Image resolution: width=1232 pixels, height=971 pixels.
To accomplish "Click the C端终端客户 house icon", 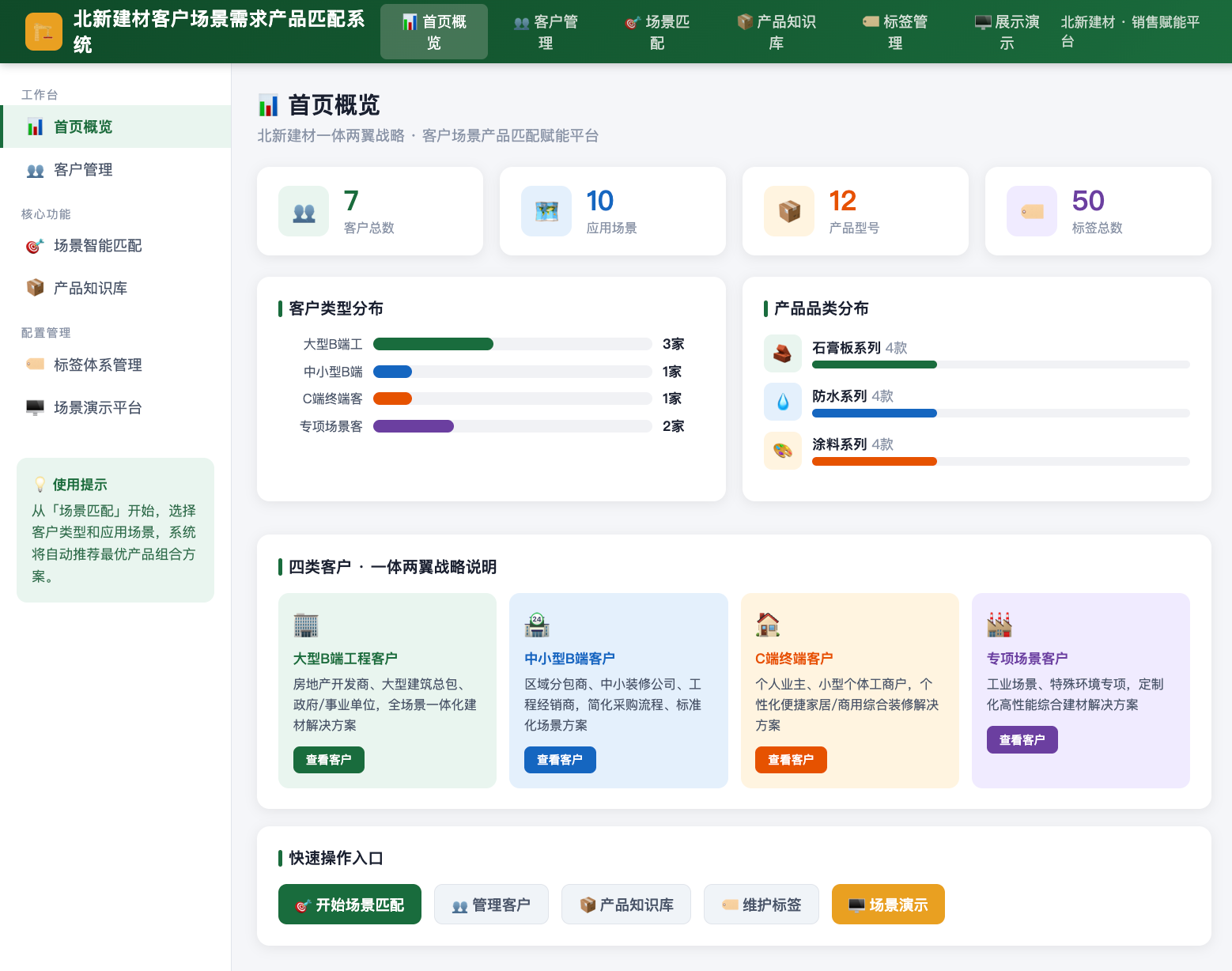I will 768,625.
